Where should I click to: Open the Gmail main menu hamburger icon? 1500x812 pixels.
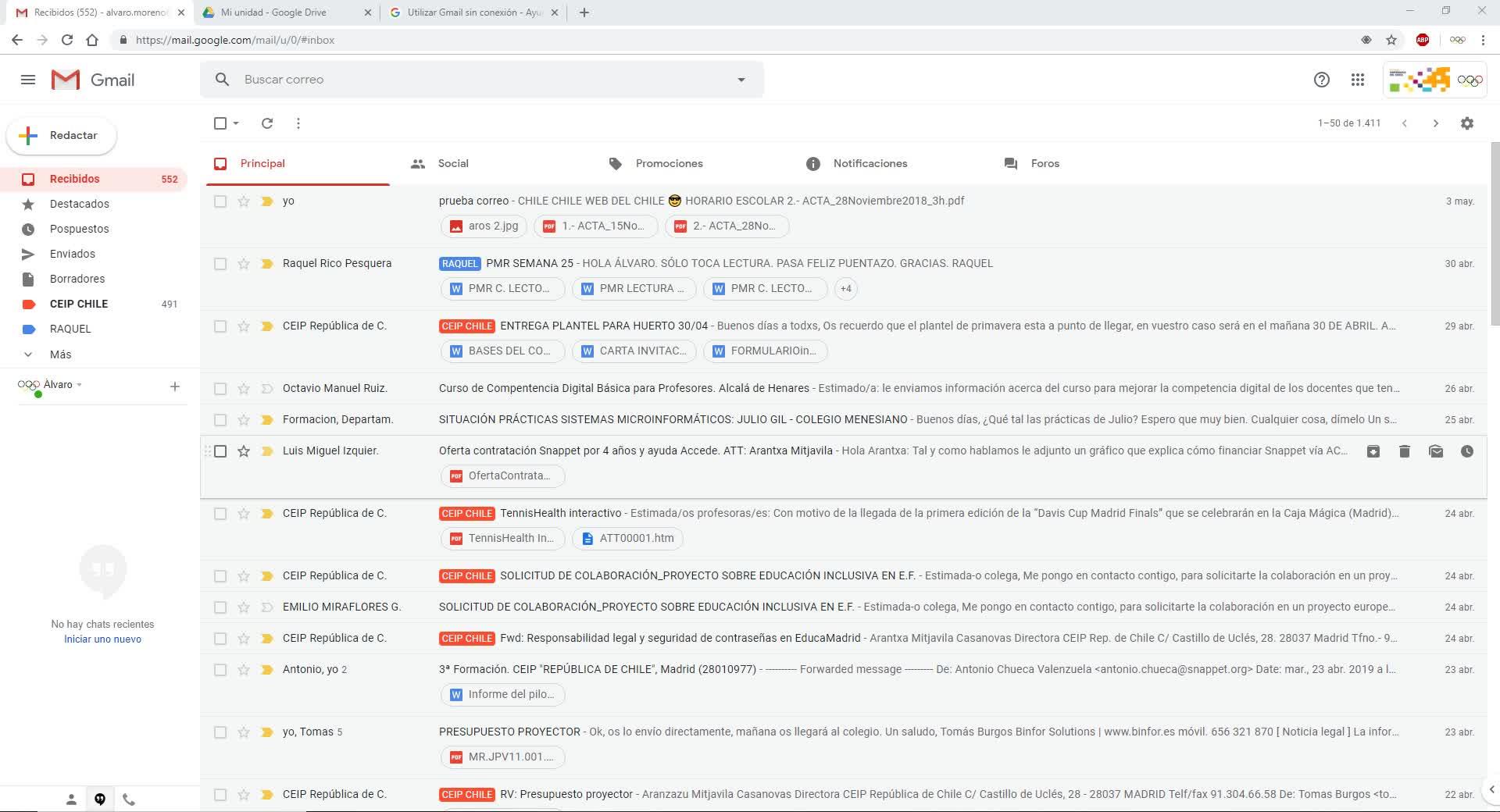[28, 80]
